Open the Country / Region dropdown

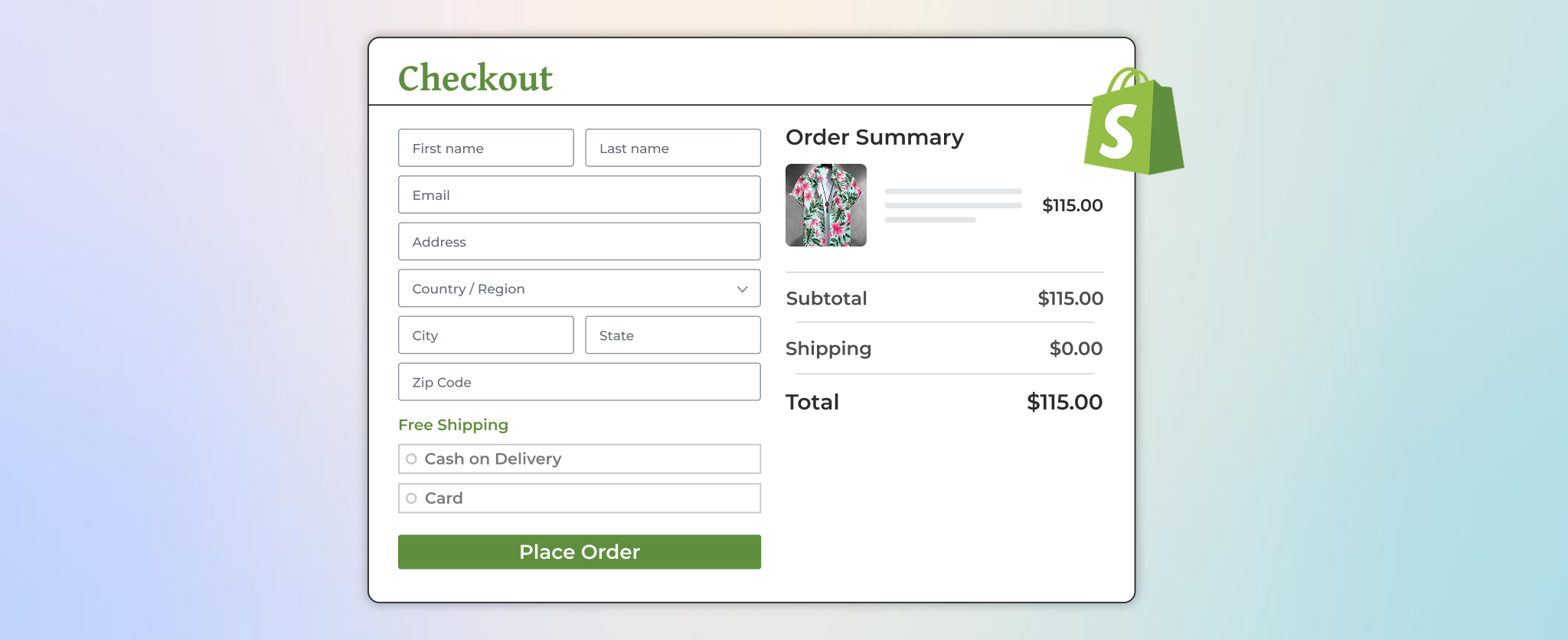(579, 289)
